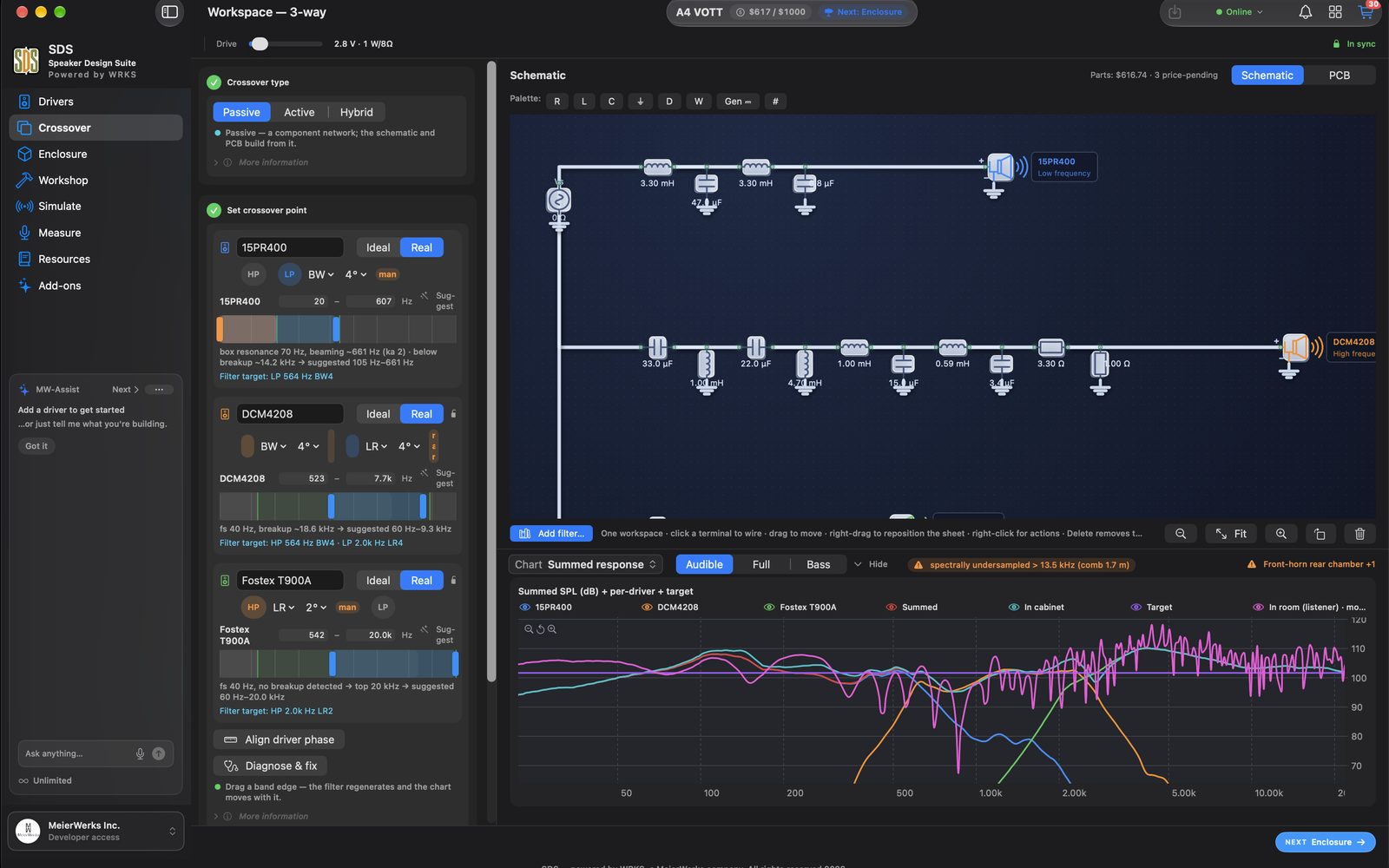Switch to the PCB tab
This screenshot has height=868, width=1389.
(x=1340, y=76)
